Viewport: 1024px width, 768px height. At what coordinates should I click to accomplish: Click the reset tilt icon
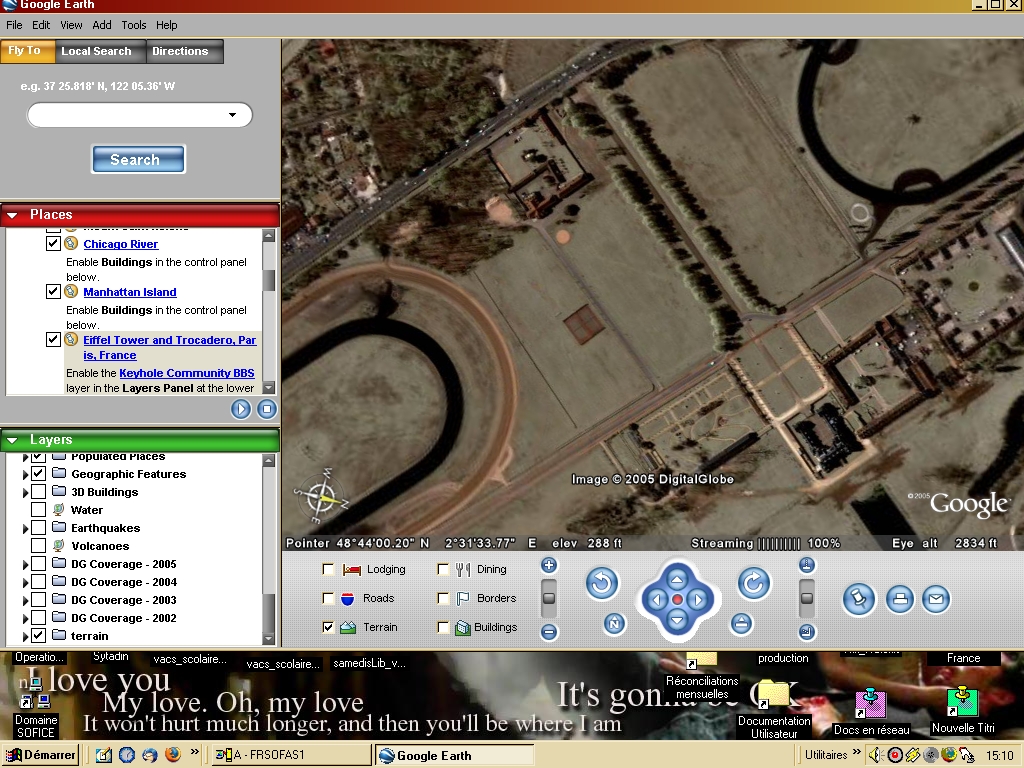(741, 624)
